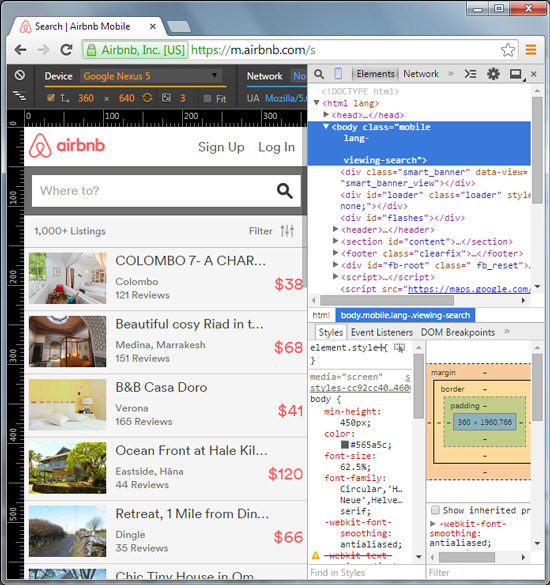Open the COLOMBO 7 listing thumbnail
Viewport: 550px width, 585px height.
pyautogui.click(x=68, y=278)
